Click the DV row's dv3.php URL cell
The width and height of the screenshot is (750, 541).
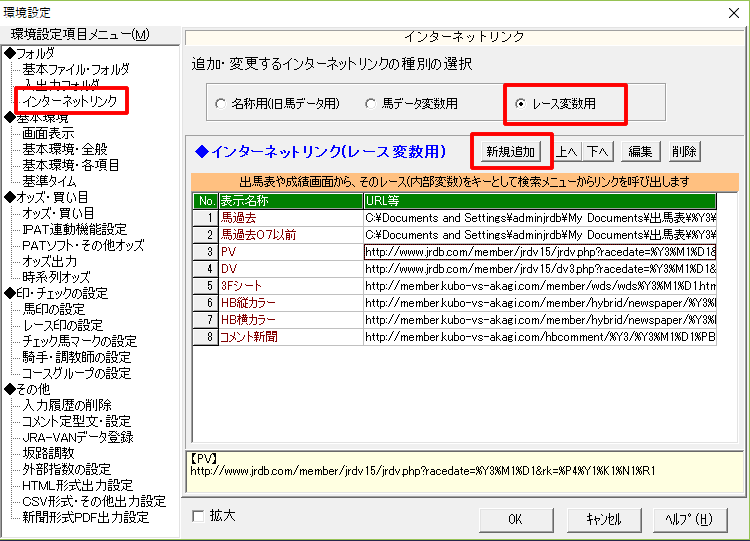[540, 269]
